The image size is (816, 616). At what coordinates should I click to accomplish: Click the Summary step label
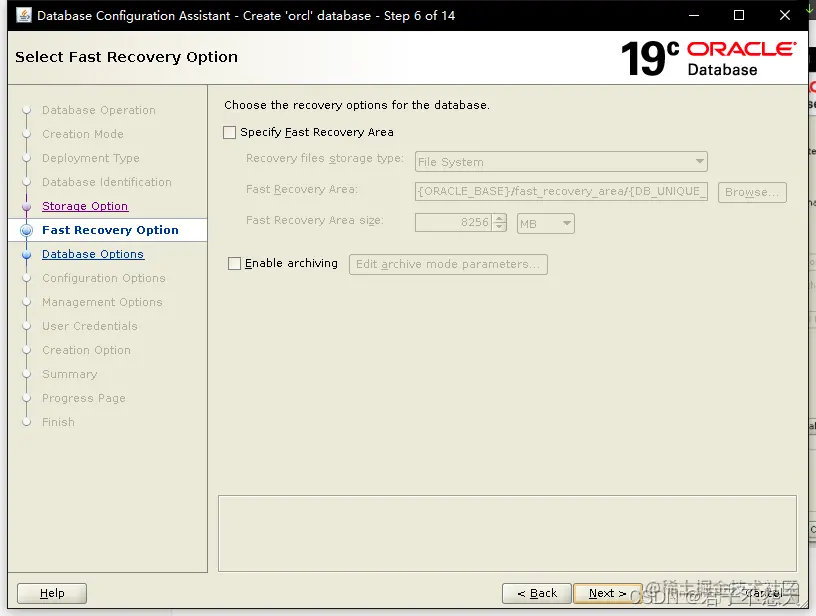[69, 374]
